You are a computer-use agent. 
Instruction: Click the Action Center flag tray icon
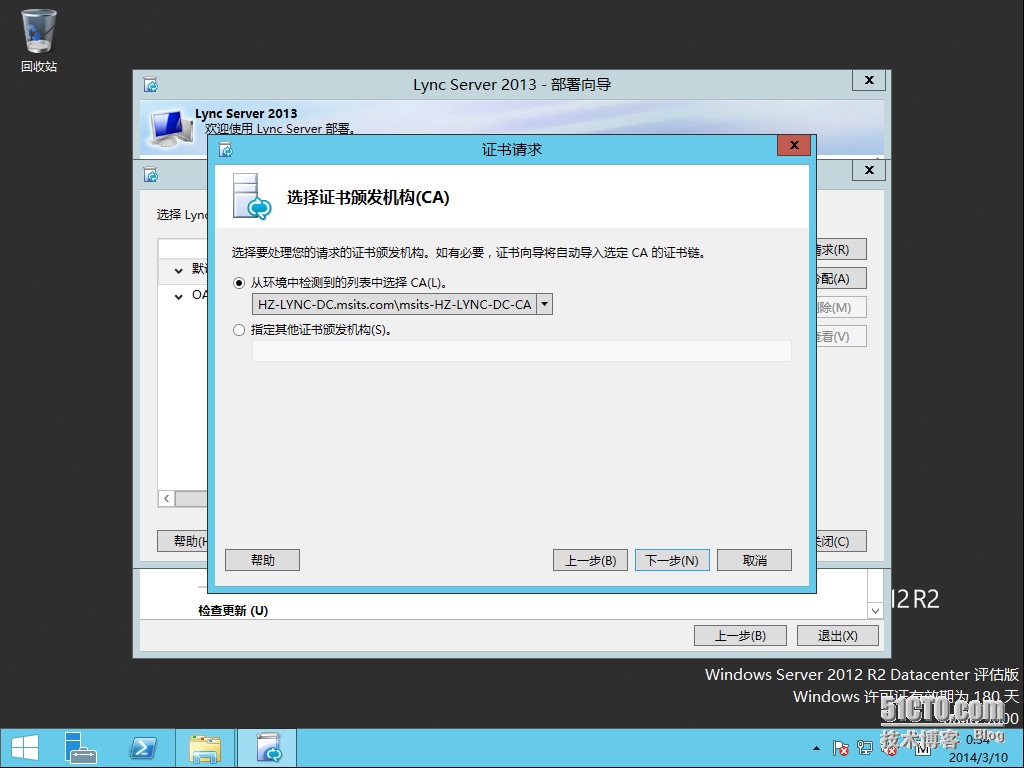pyautogui.click(x=840, y=748)
